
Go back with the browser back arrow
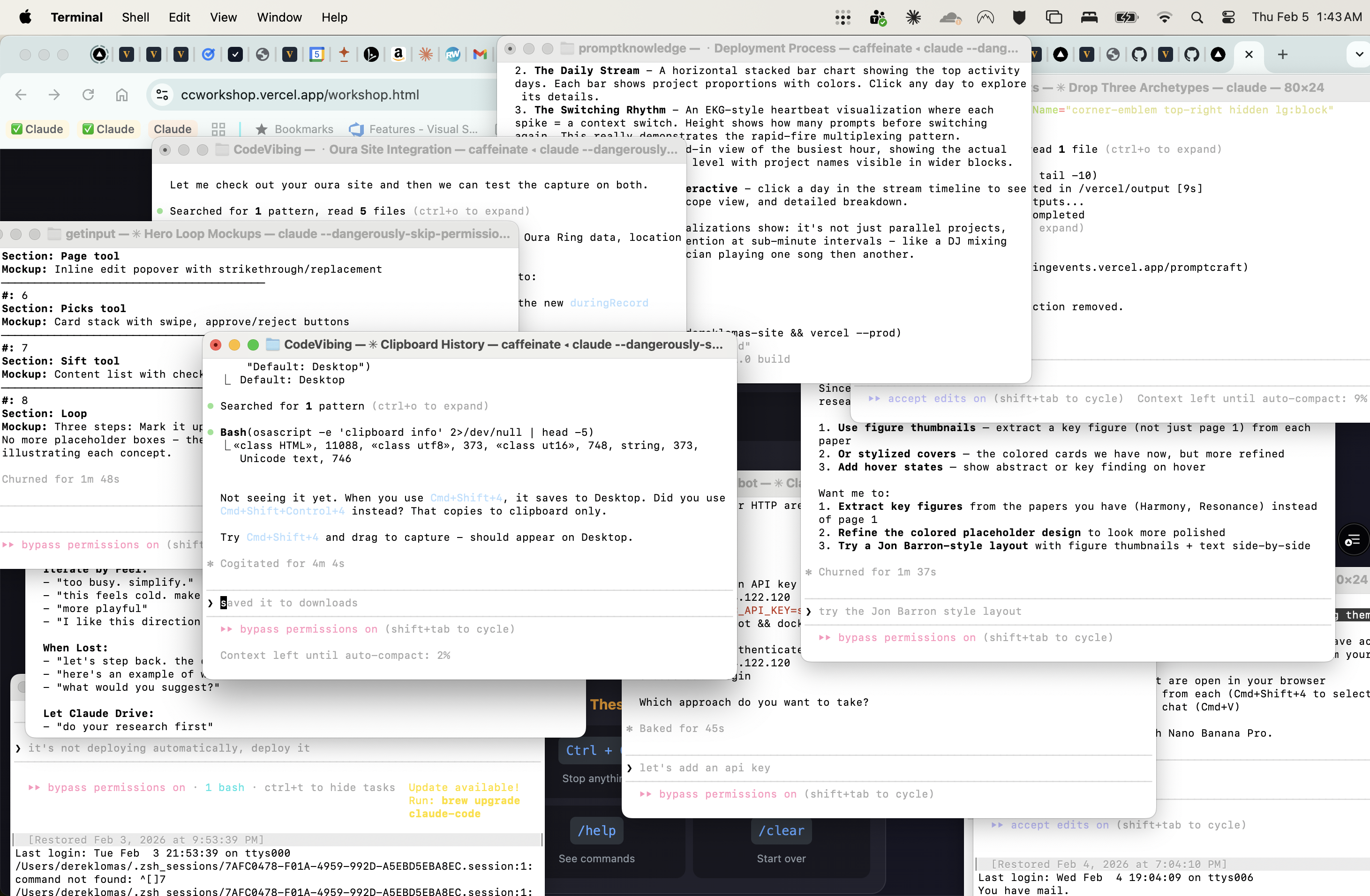[21, 95]
